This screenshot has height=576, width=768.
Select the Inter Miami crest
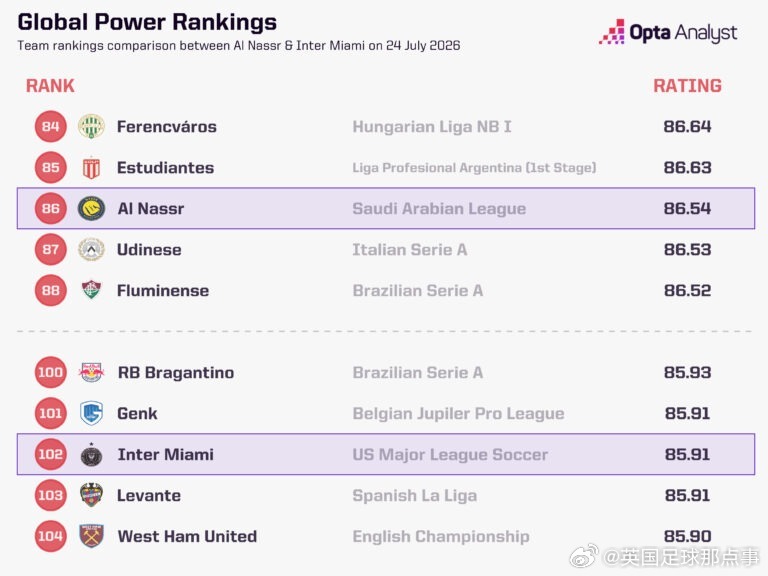coord(91,454)
